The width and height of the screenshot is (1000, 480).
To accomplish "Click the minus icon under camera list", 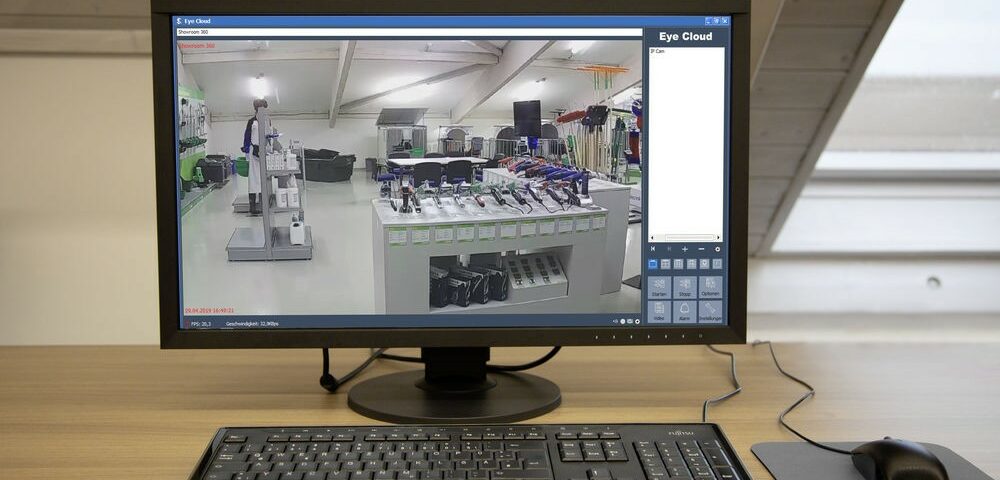I will (x=701, y=248).
